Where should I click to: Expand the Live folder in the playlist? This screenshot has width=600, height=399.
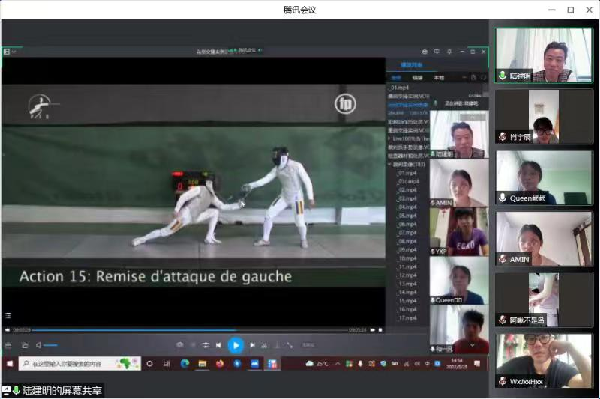[390, 139]
